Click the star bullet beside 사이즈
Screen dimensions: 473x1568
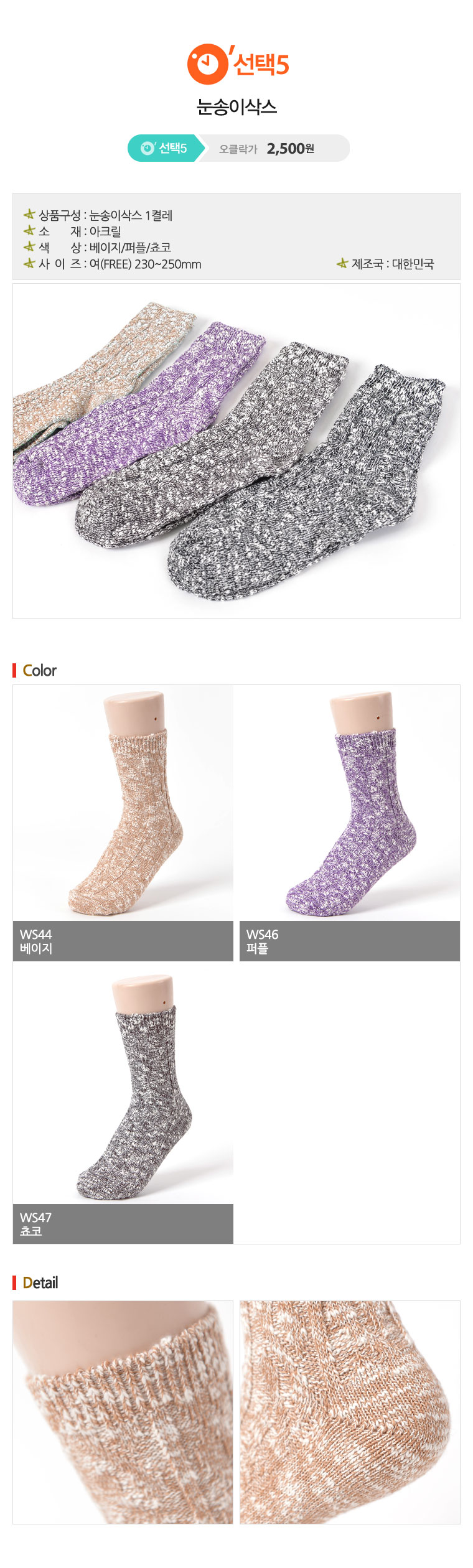[29, 263]
